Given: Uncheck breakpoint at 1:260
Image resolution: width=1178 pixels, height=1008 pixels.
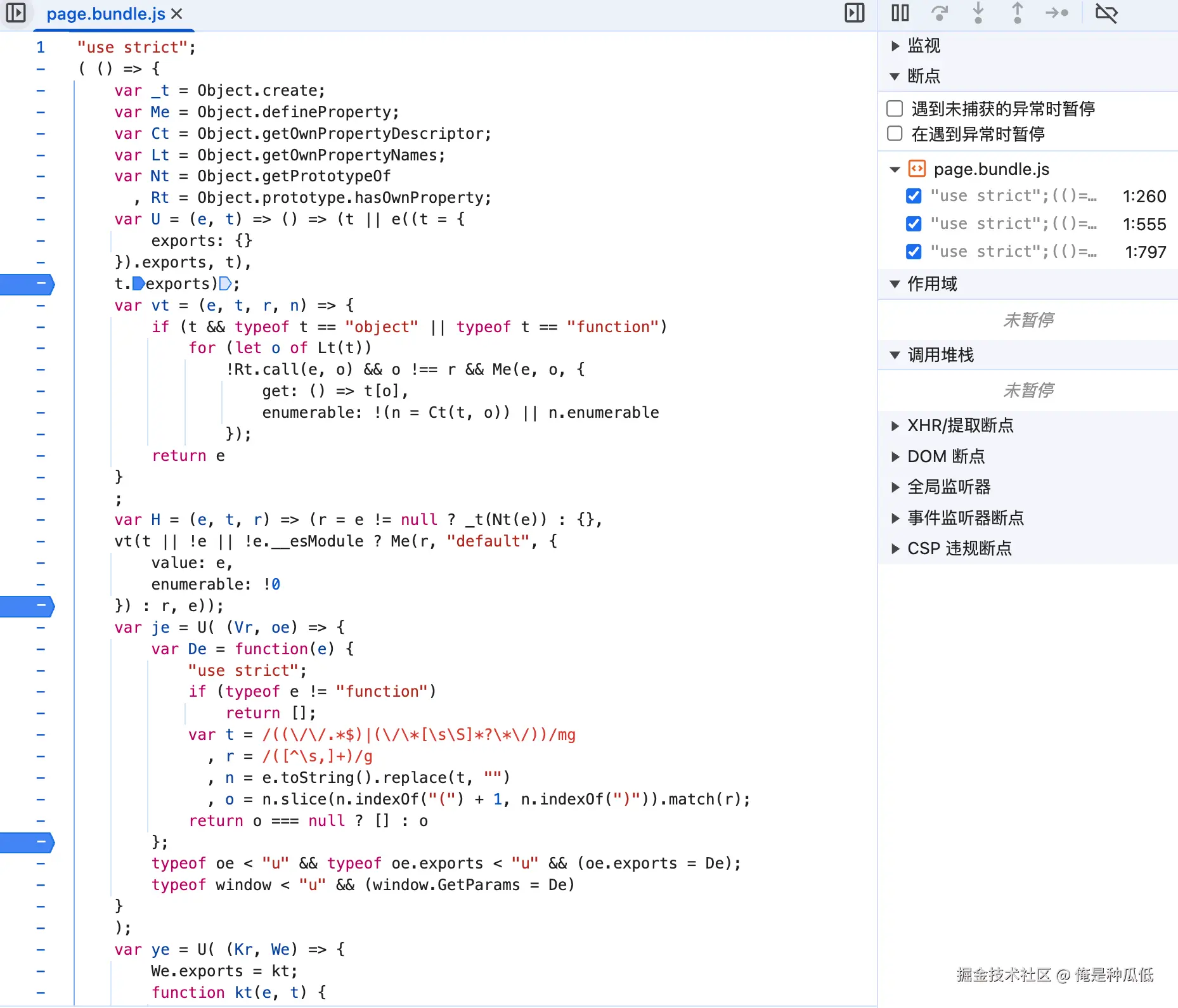Looking at the screenshot, I should pos(914,196).
